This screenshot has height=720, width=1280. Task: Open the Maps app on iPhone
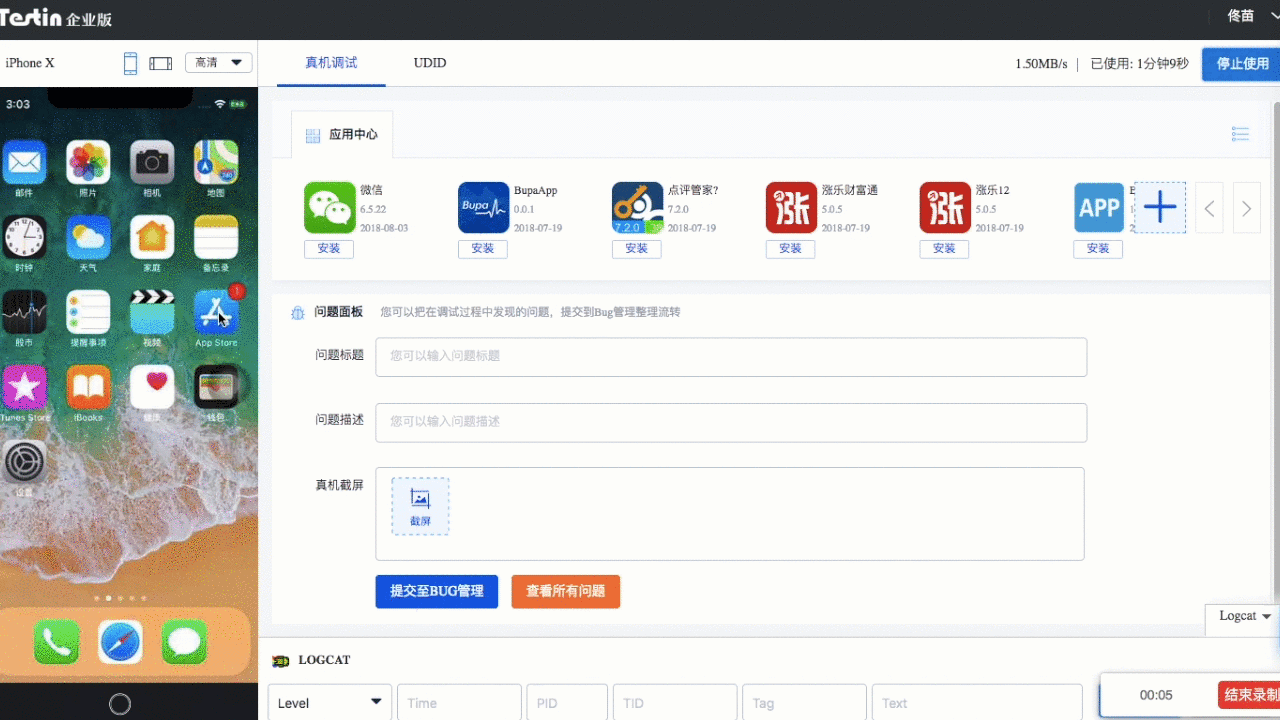(216, 162)
